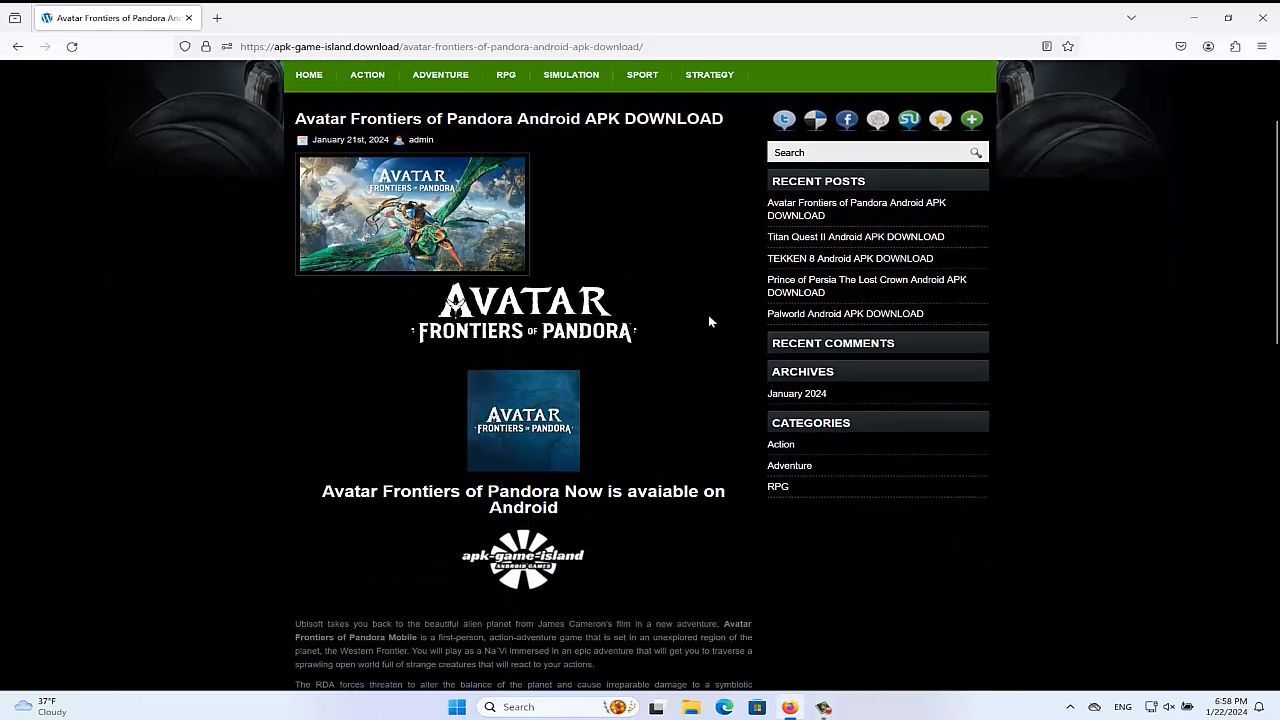This screenshot has height=720, width=1280.
Task: Open the ACTION navigation menu
Action: [367, 75]
